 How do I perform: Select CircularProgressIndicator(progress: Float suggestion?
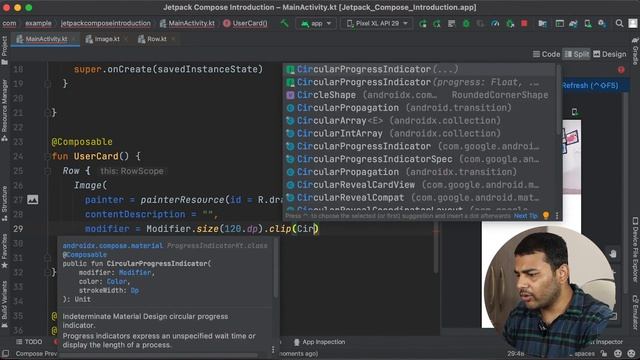pyautogui.click(x=420, y=82)
